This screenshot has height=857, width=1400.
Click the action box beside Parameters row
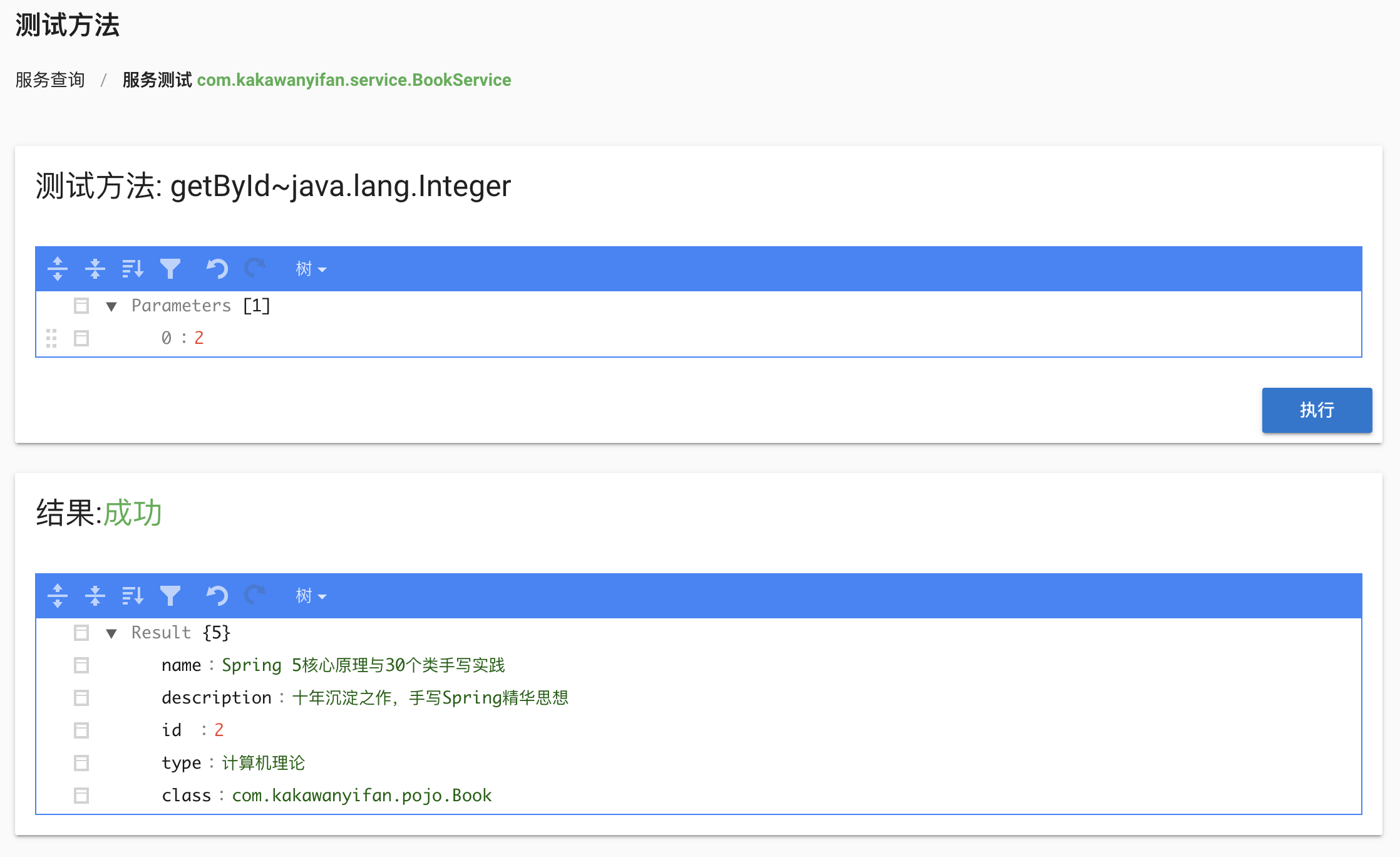(x=81, y=306)
